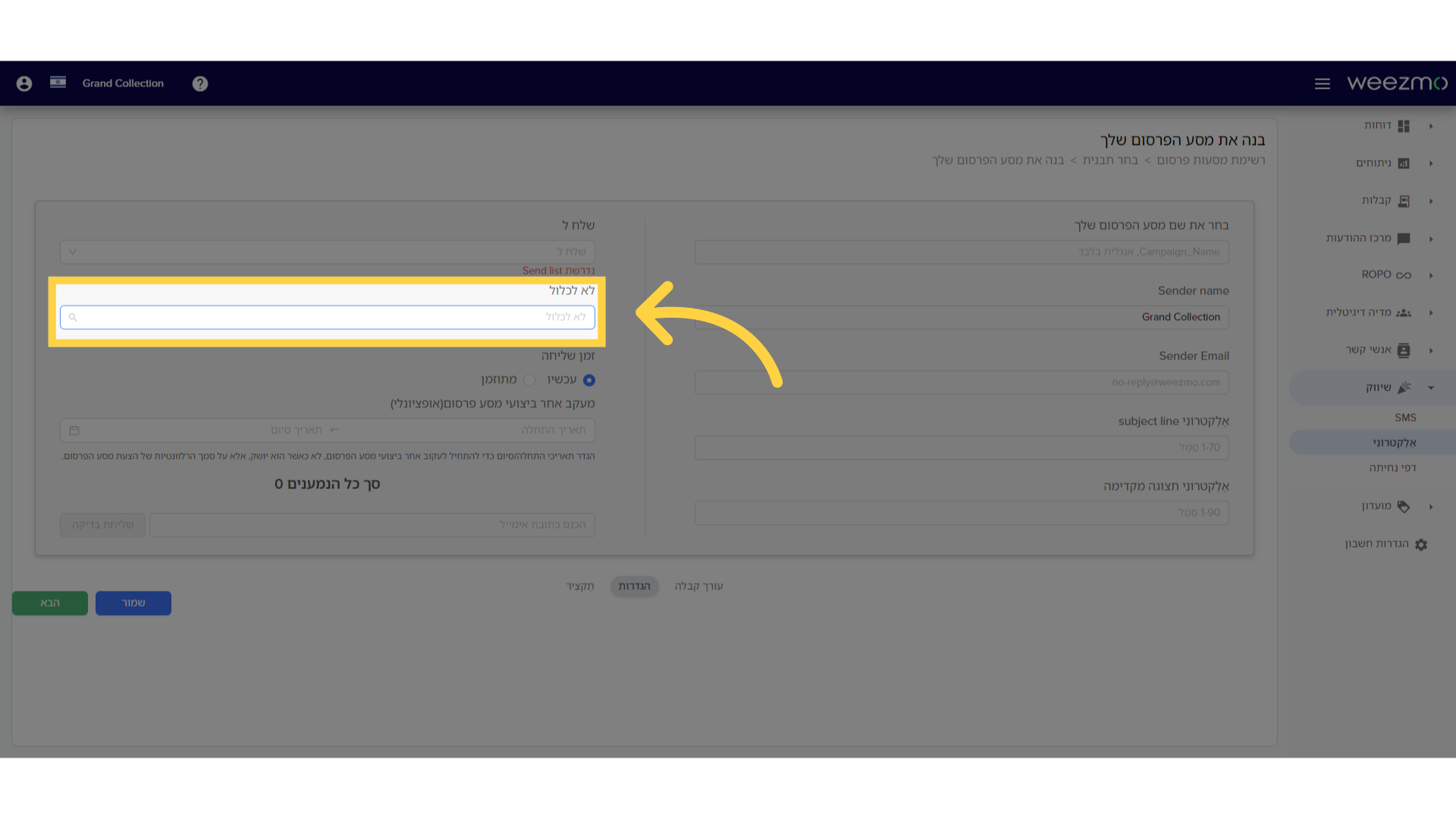The height and width of the screenshot is (819, 1456).
Task: Open רשימת מסעות פרסום breadcrumb link
Action: pos(1211,160)
